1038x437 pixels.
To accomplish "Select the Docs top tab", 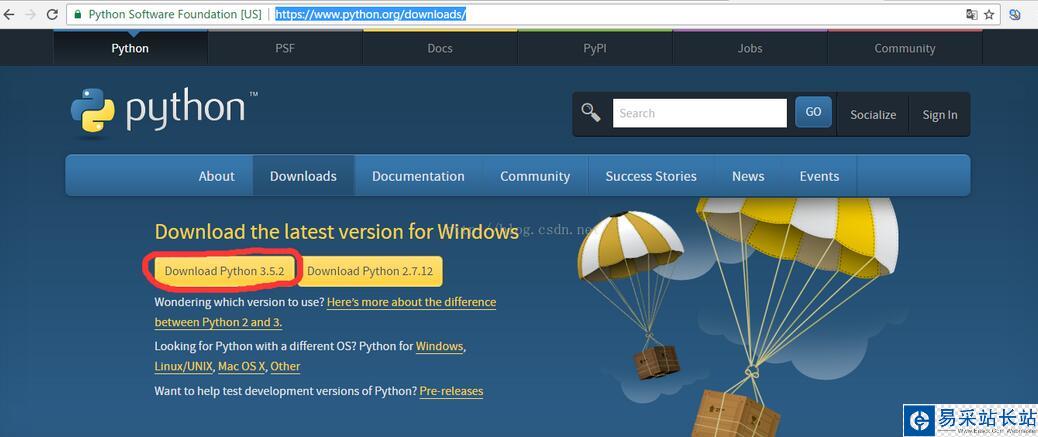I will pyautogui.click(x=440, y=48).
